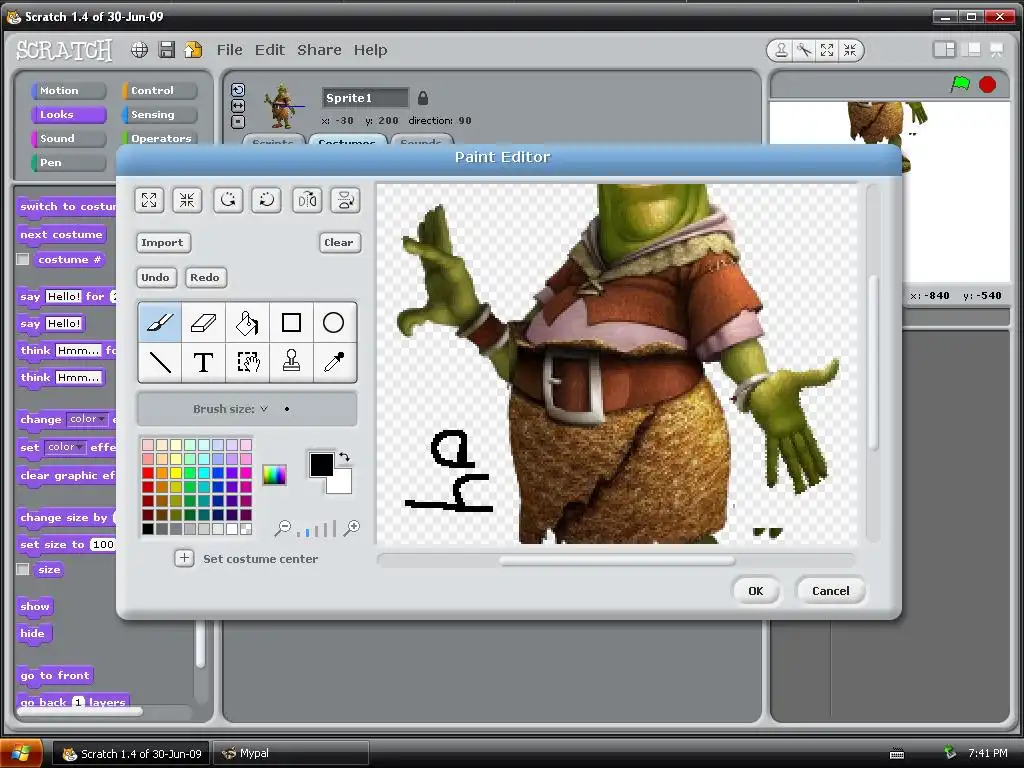Select the Eraser tool
Image resolution: width=1024 pixels, height=768 pixels.
pyautogui.click(x=203, y=323)
